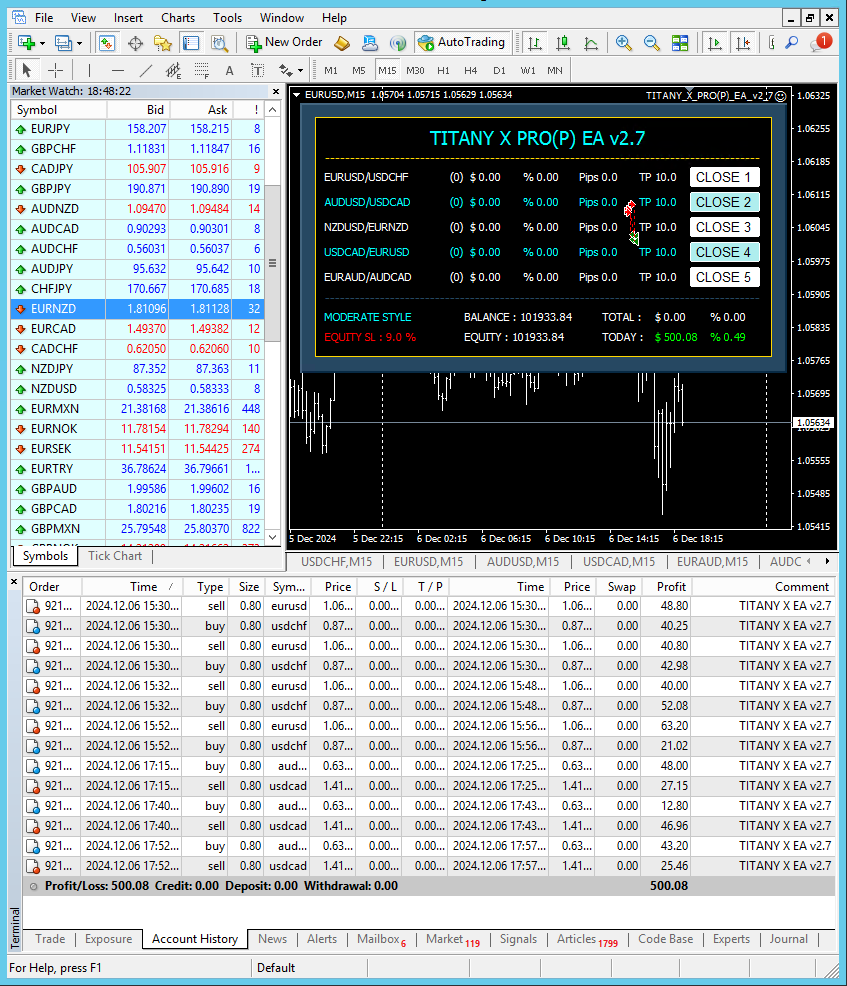Click the Zoom In magnifier icon
Viewport: 847px width, 986px height.
click(x=624, y=43)
